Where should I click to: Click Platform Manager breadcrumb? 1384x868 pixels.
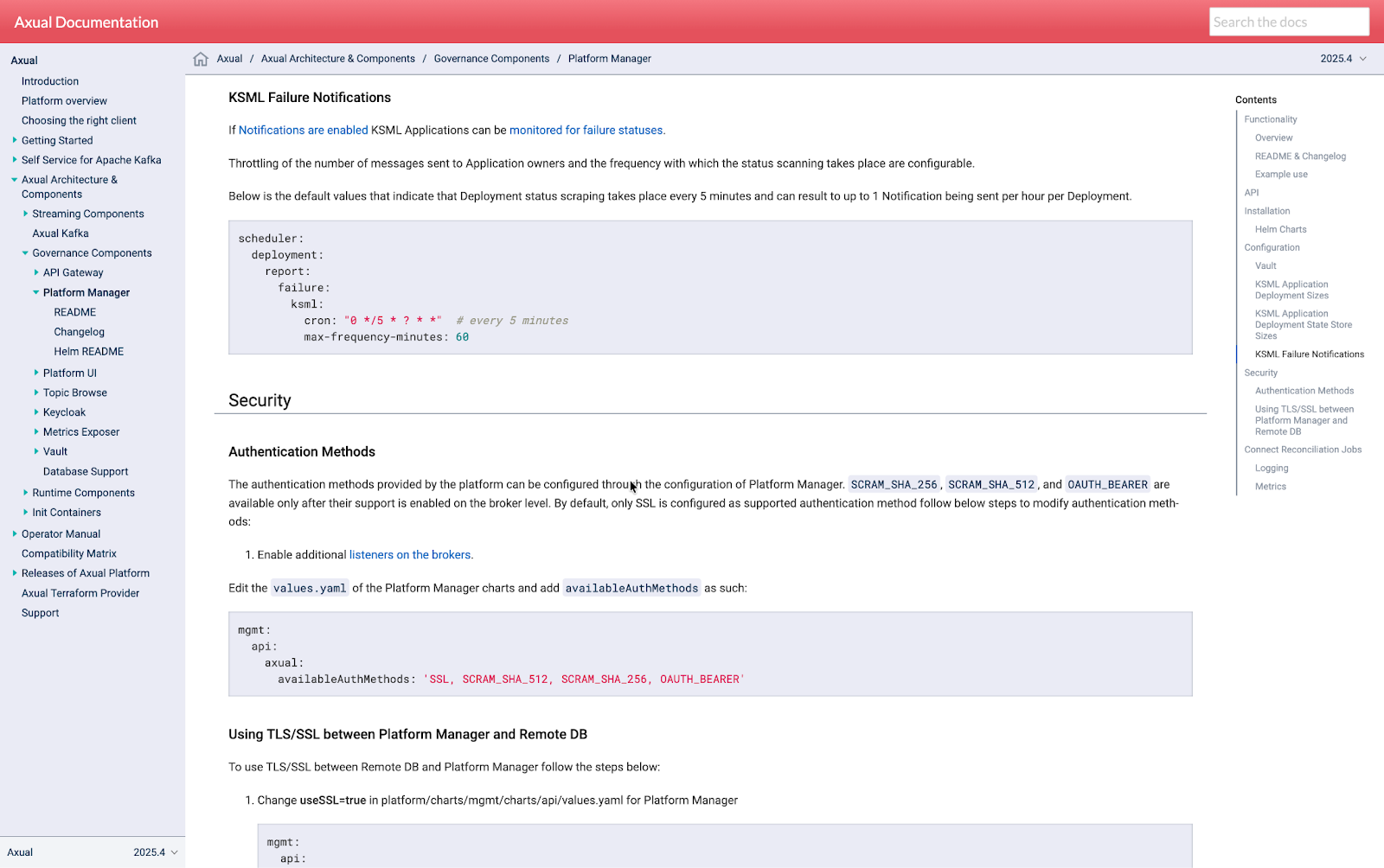610,59
